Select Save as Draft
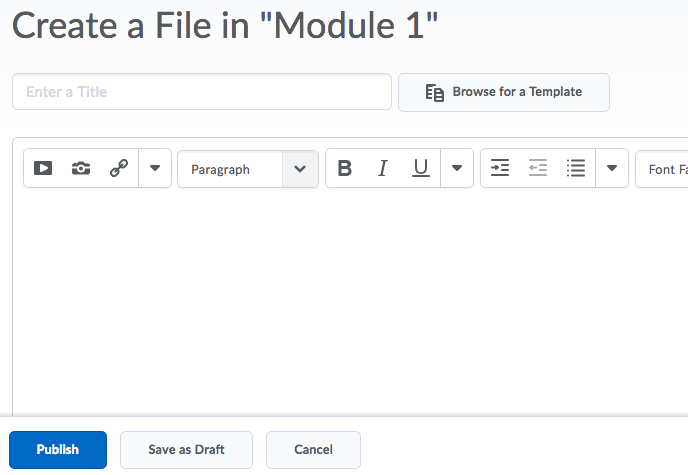688x475 pixels. tap(186, 450)
